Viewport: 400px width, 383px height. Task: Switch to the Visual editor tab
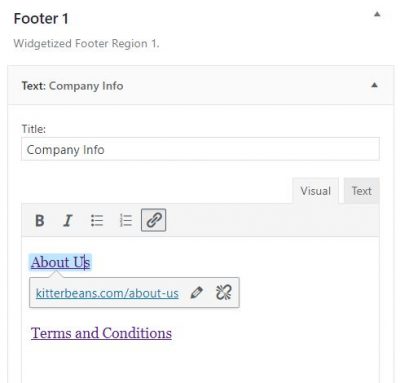316,191
